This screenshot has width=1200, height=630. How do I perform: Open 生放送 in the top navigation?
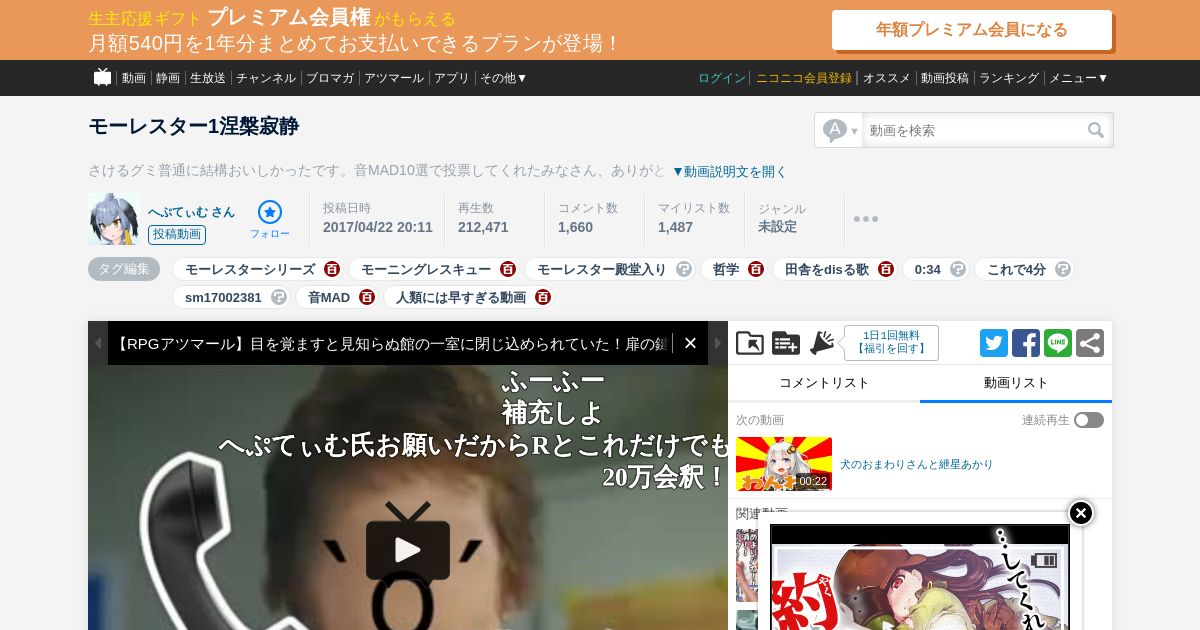click(208, 78)
